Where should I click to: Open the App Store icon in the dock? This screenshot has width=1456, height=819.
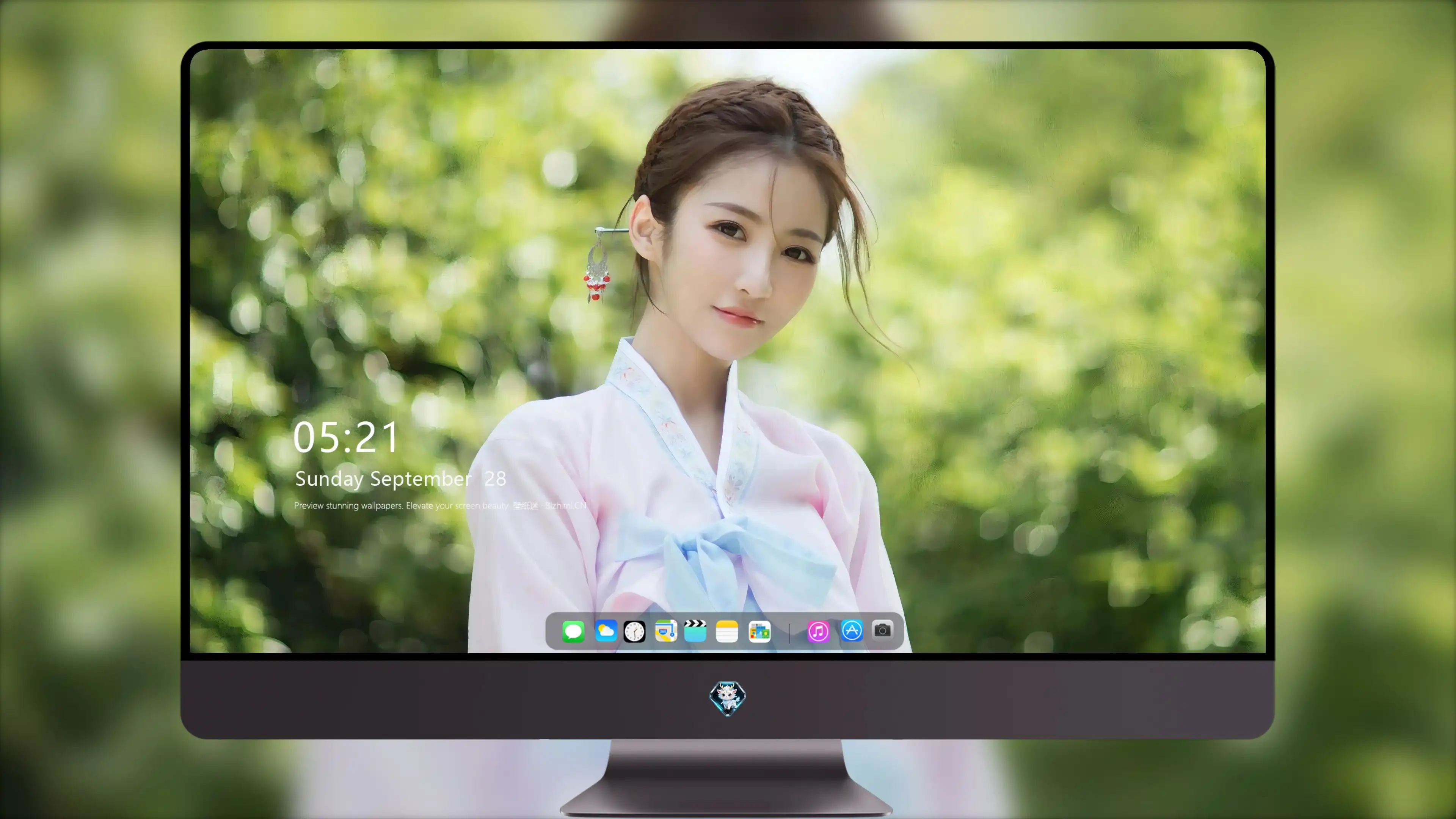(x=852, y=630)
